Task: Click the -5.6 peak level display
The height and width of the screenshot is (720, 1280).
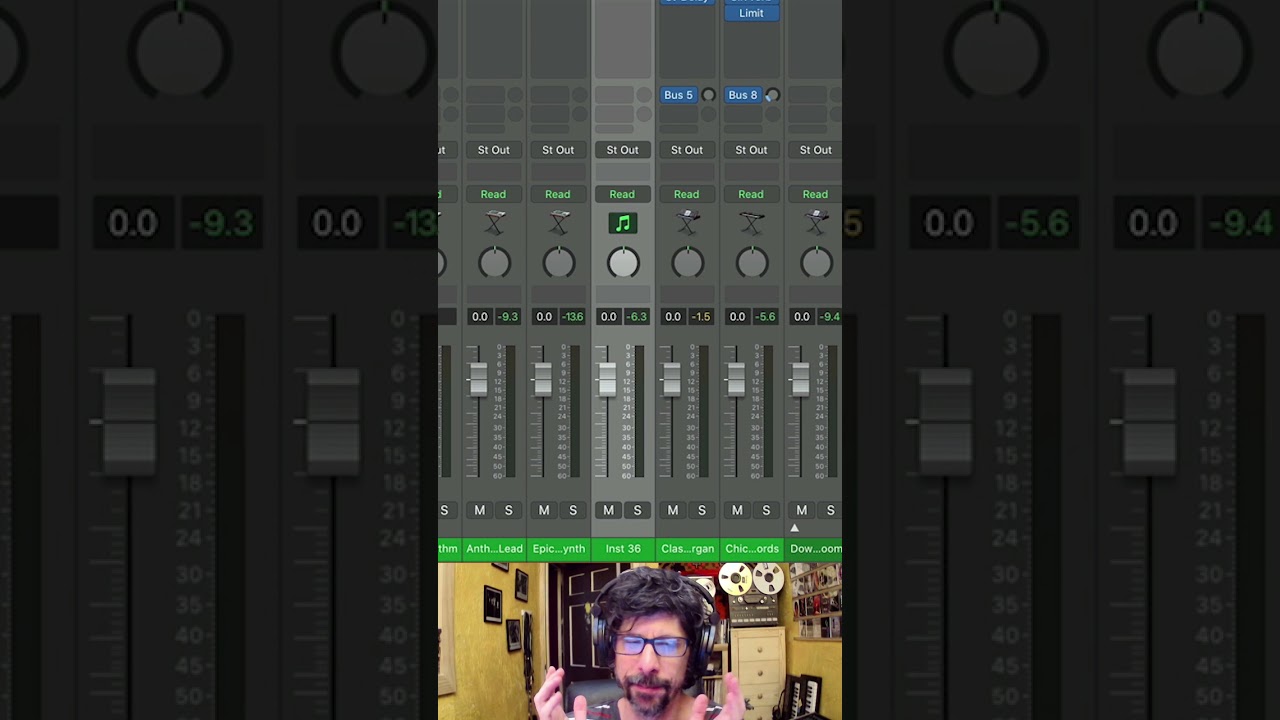Action: click(766, 317)
